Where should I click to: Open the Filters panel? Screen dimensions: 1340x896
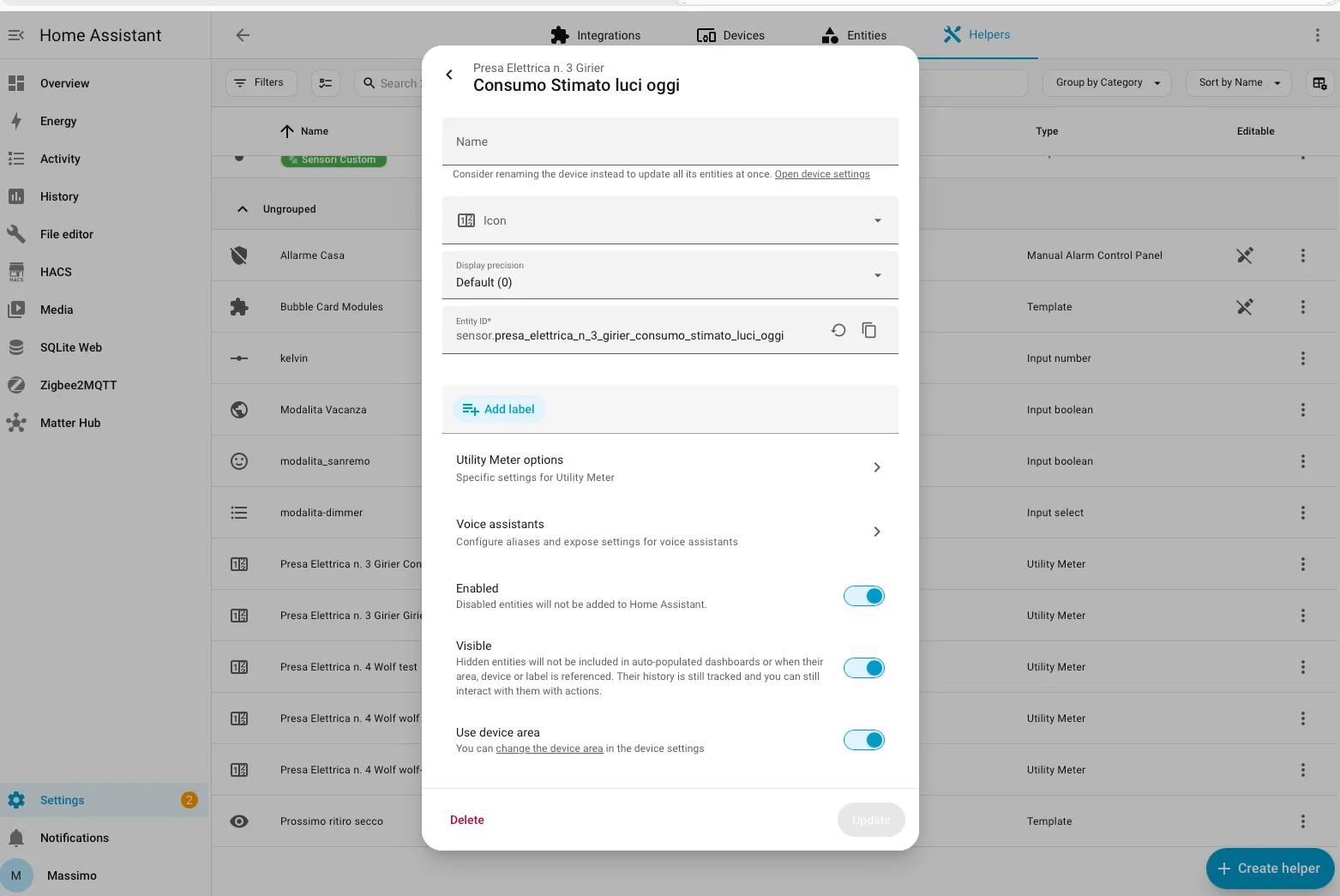point(261,83)
